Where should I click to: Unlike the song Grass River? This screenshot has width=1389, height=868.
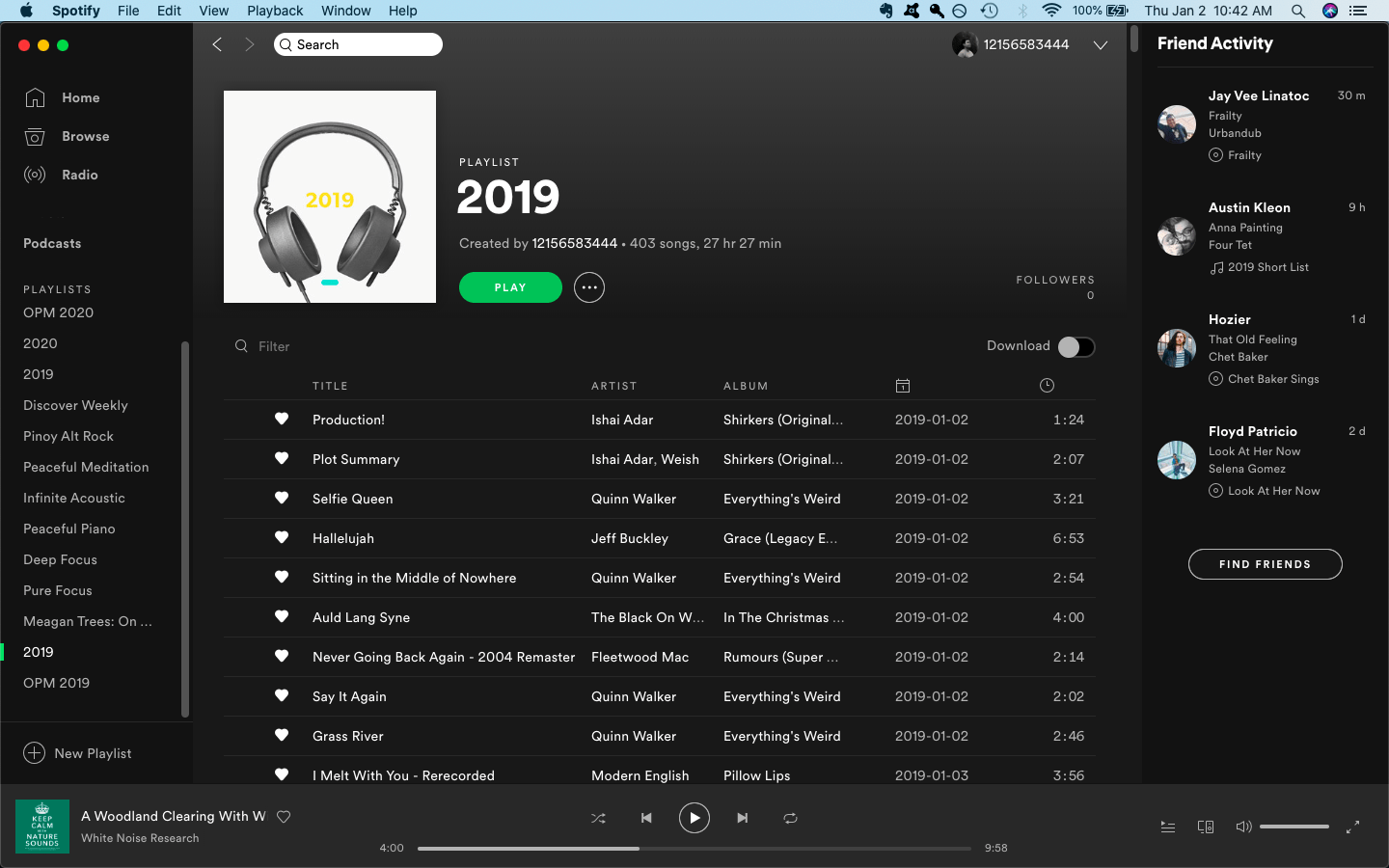[x=282, y=735]
